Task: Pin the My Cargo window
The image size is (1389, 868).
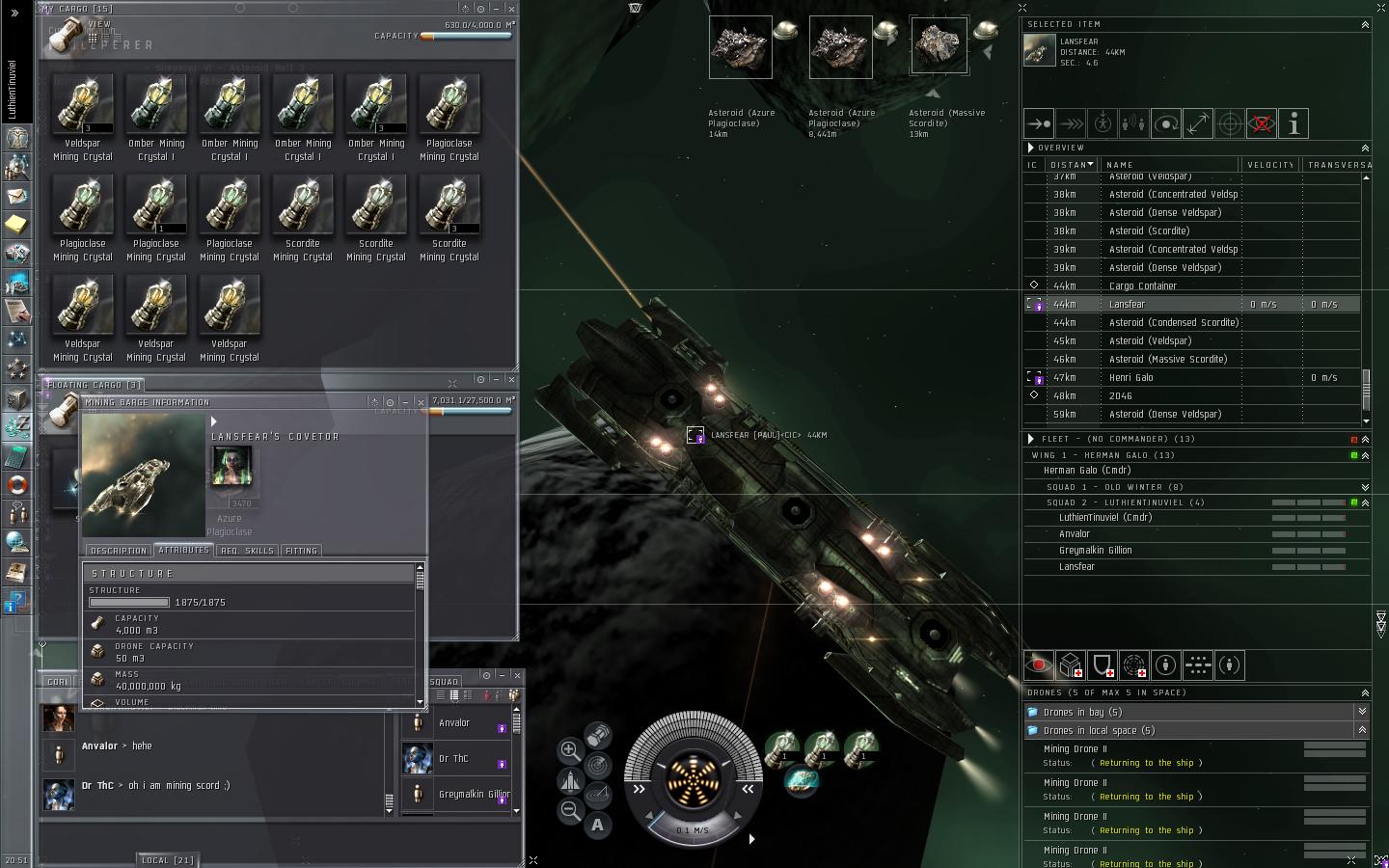Action: coord(480,9)
